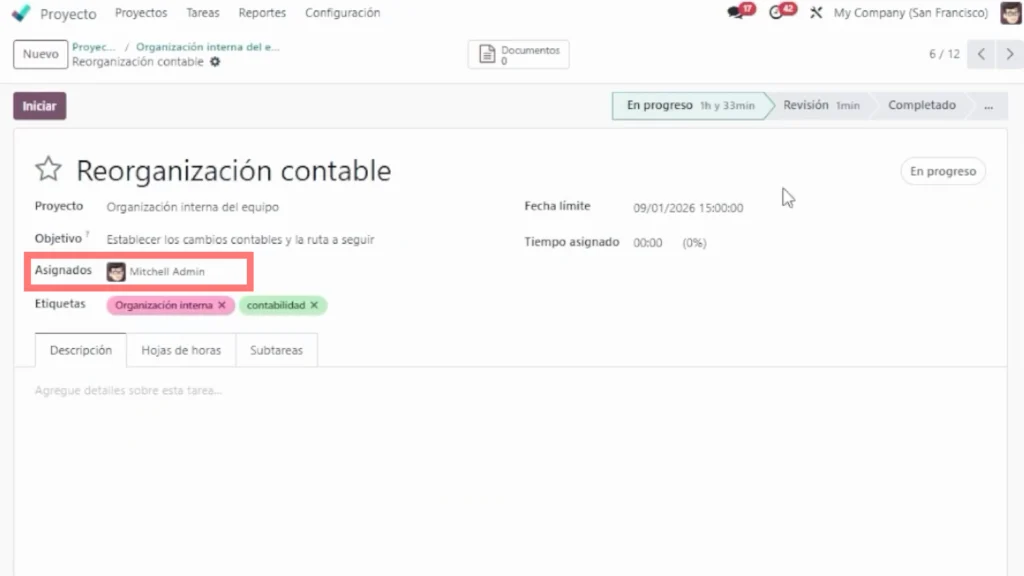Switch to the Hojas de horas tab
The height and width of the screenshot is (576, 1024).
[181, 351]
